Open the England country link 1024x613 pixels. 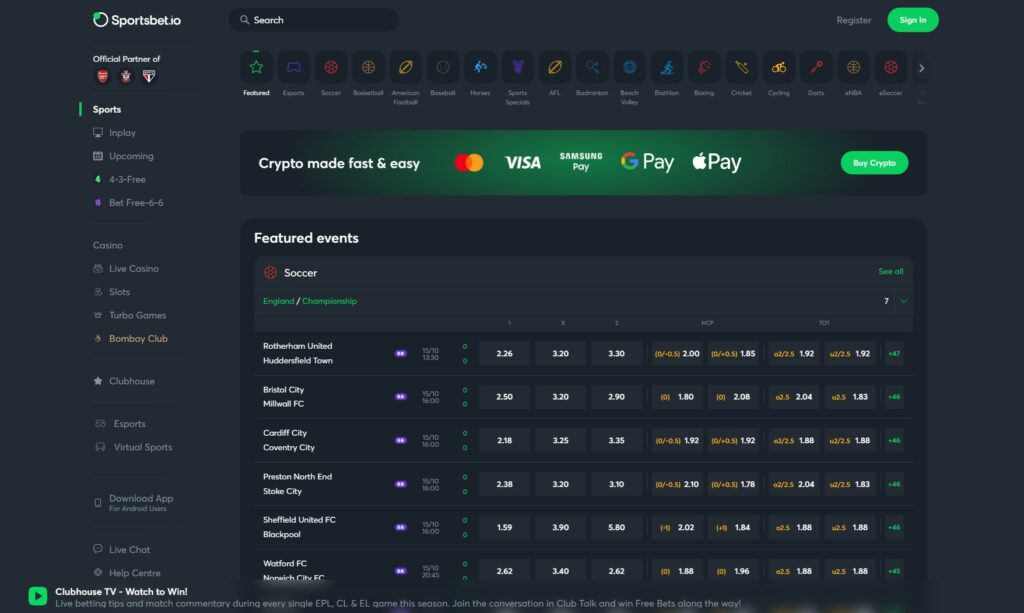tap(278, 301)
